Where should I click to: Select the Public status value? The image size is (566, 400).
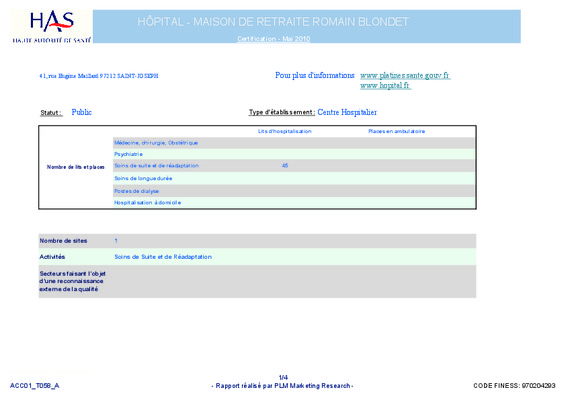pyautogui.click(x=82, y=112)
